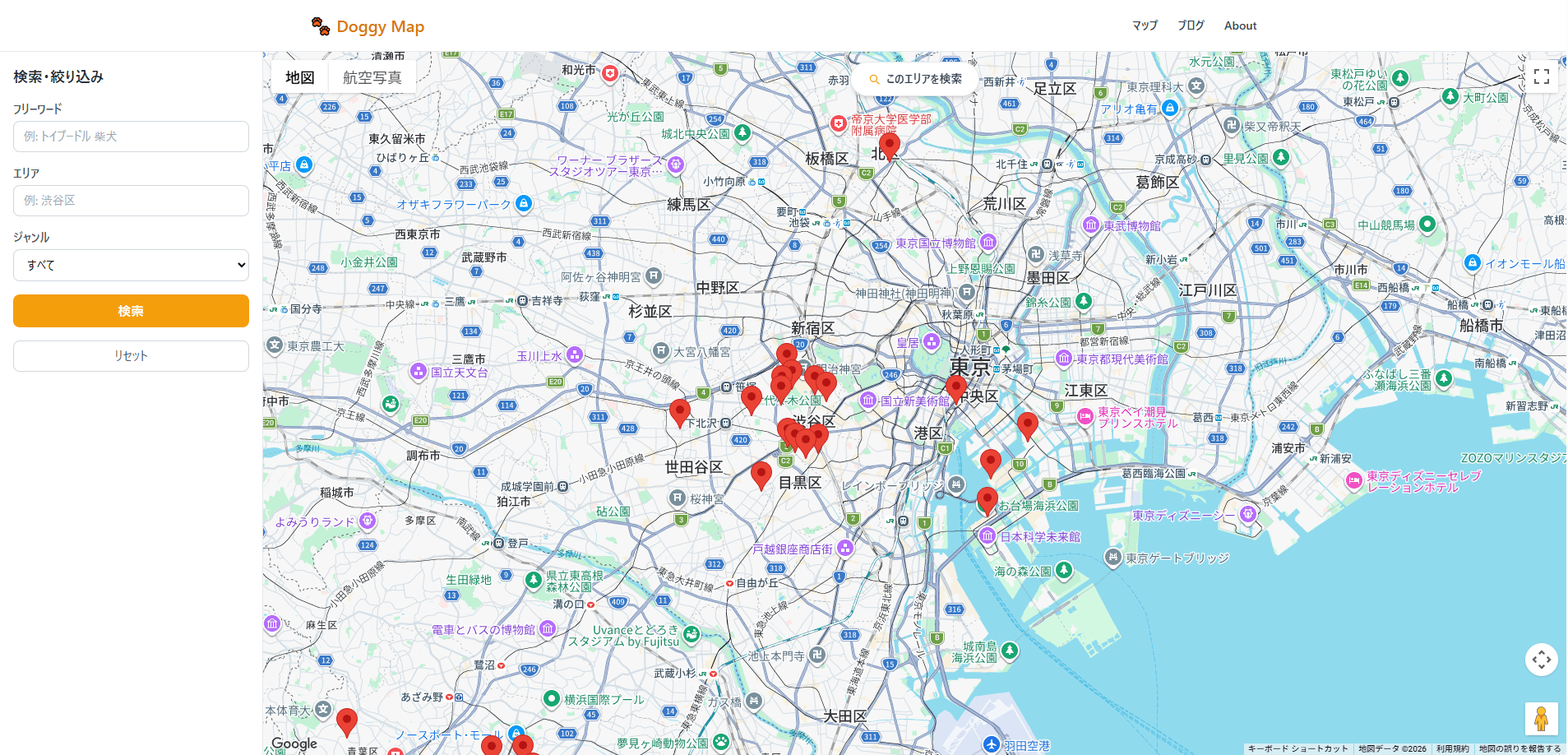Click the オザキフラワーパーク shop icon
This screenshot has width=1568, height=755.
524,203
